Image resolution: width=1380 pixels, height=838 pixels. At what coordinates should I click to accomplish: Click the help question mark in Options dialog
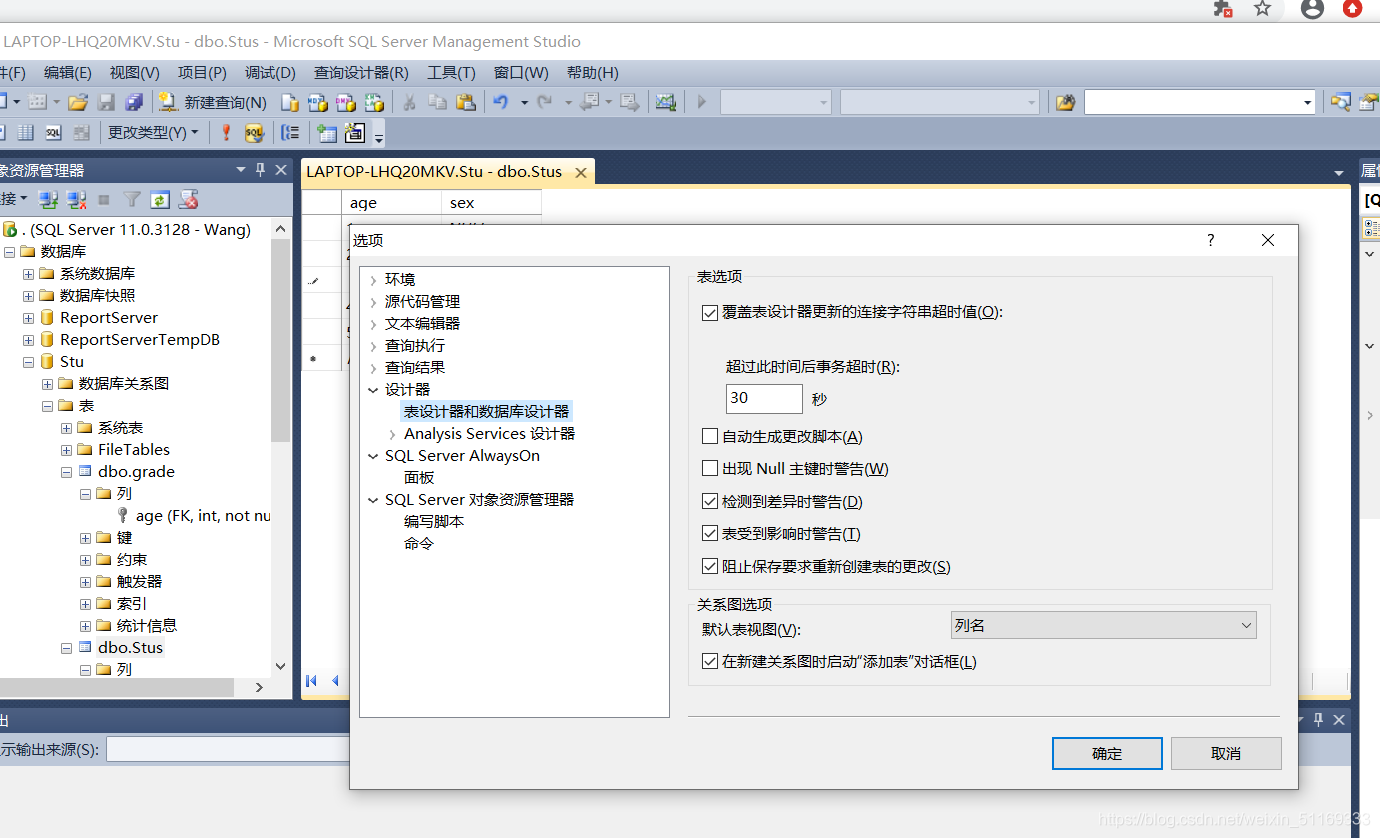(x=1210, y=240)
